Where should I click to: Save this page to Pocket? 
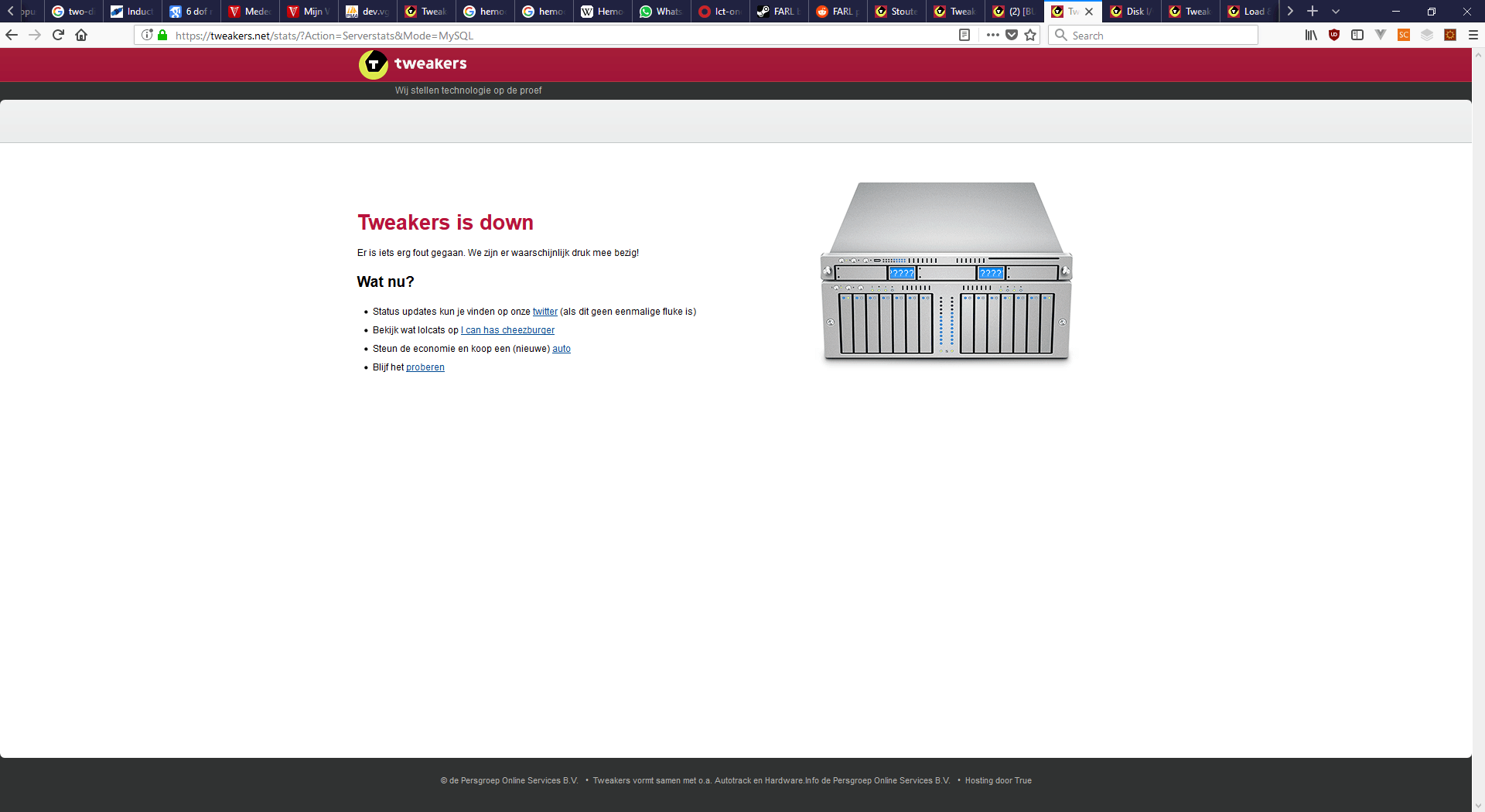point(1012,35)
